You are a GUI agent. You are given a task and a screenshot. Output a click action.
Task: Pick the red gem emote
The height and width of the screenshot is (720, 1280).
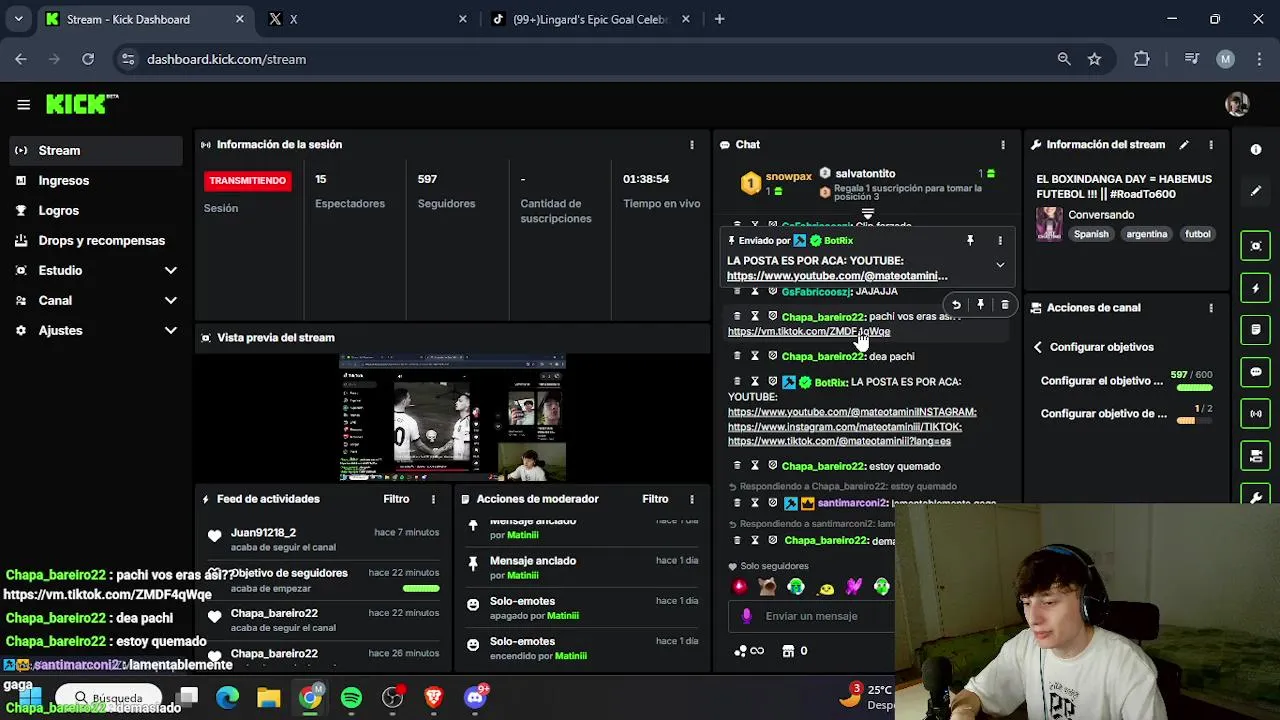[x=740, y=587]
